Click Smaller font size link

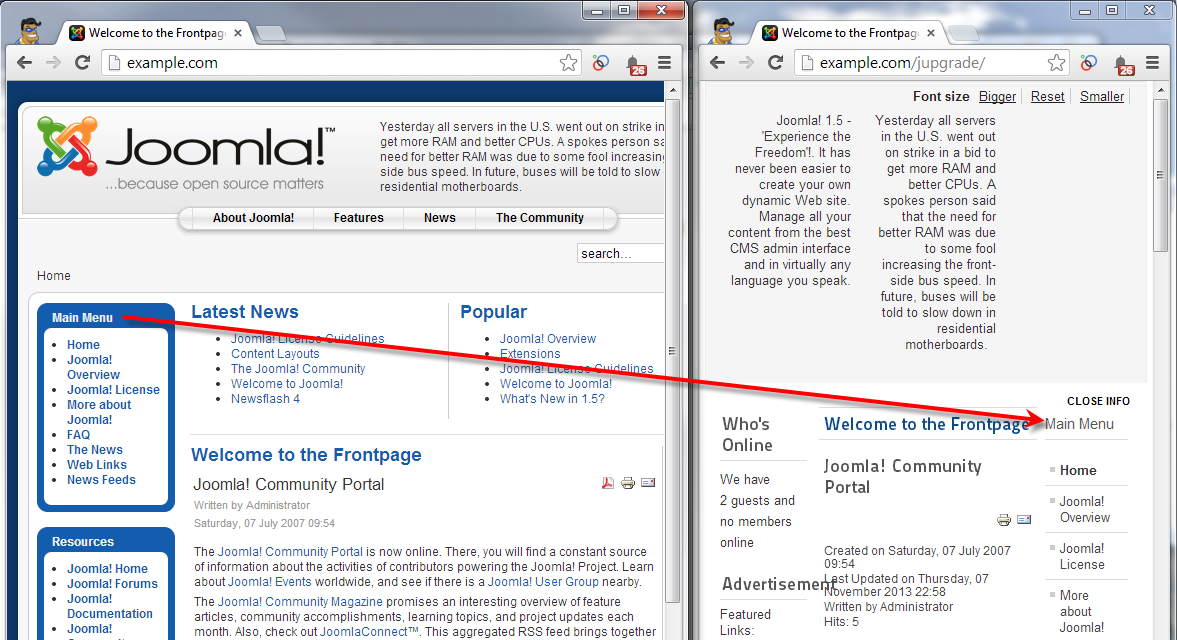[1102, 96]
